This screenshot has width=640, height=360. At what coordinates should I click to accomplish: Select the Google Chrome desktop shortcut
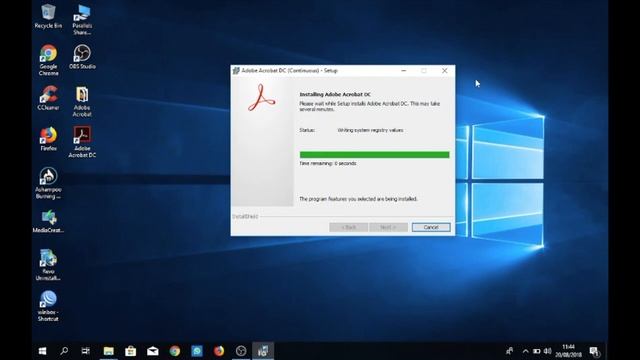(48, 60)
